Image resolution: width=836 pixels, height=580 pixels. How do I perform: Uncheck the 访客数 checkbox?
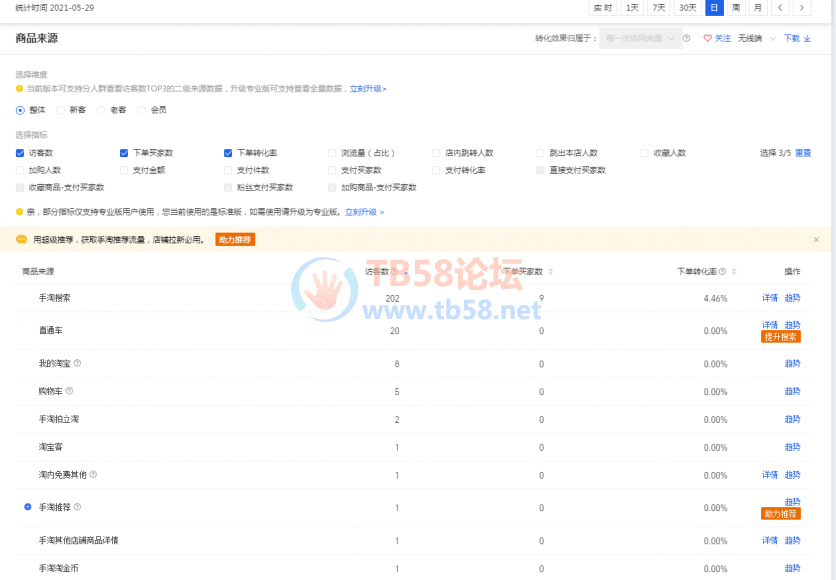point(20,153)
